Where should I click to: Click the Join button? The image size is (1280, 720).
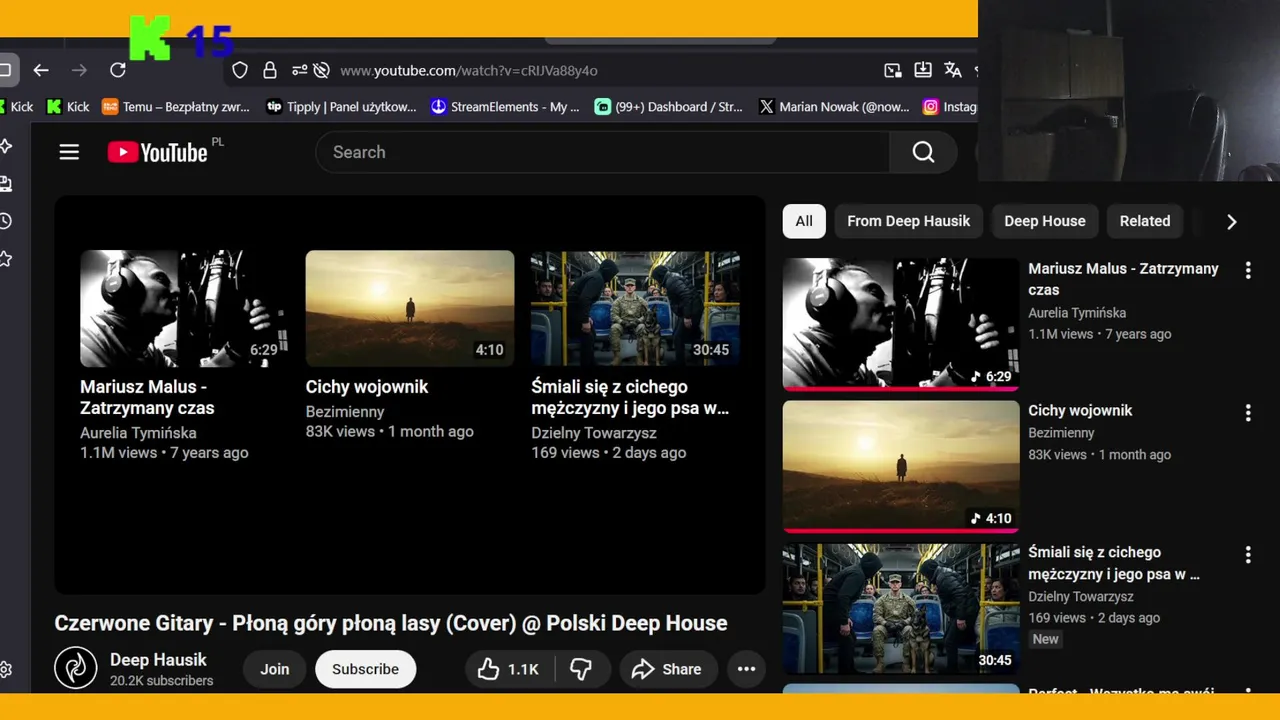tap(275, 669)
